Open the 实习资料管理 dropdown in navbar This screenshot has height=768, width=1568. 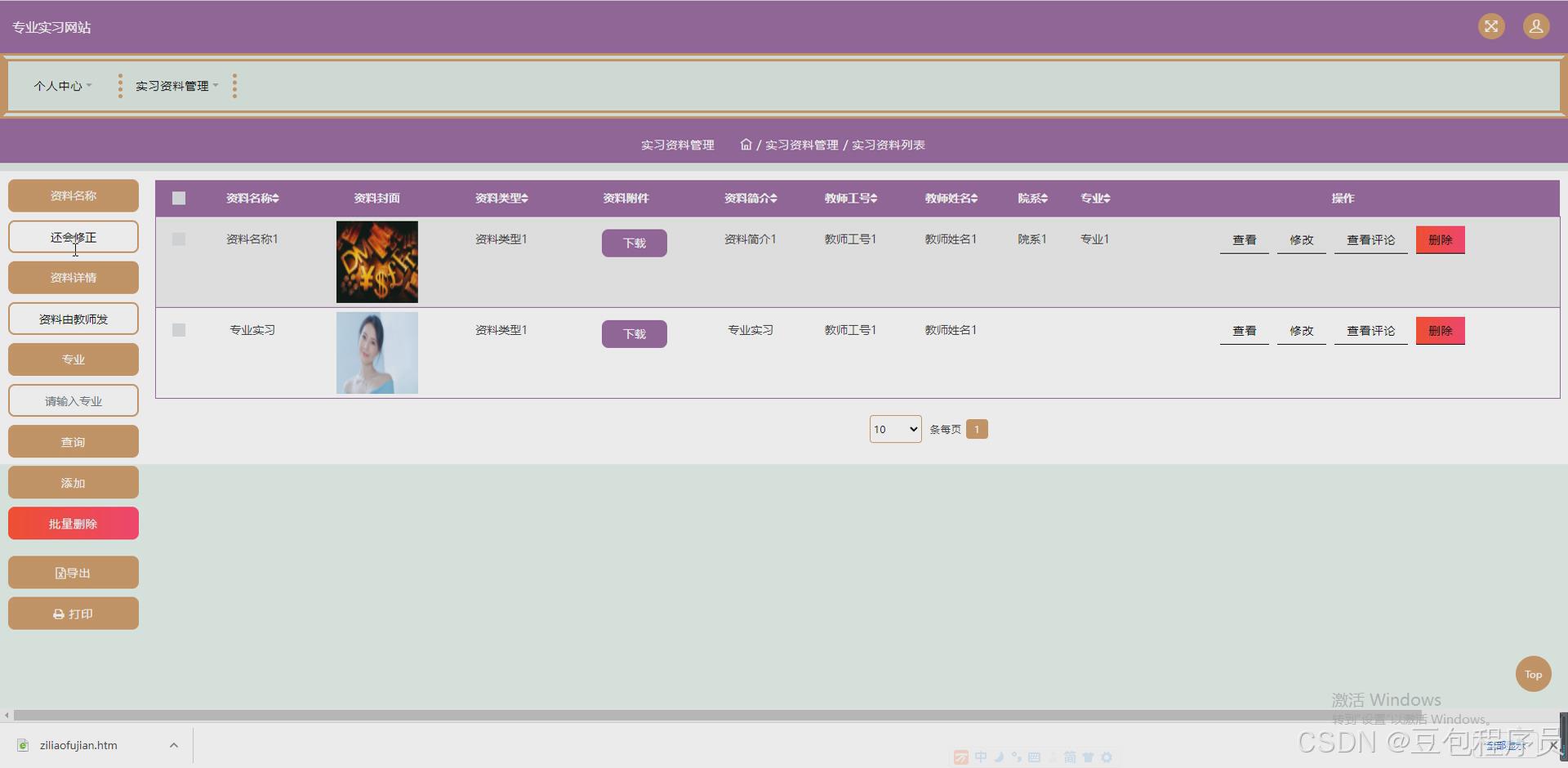(x=174, y=85)
